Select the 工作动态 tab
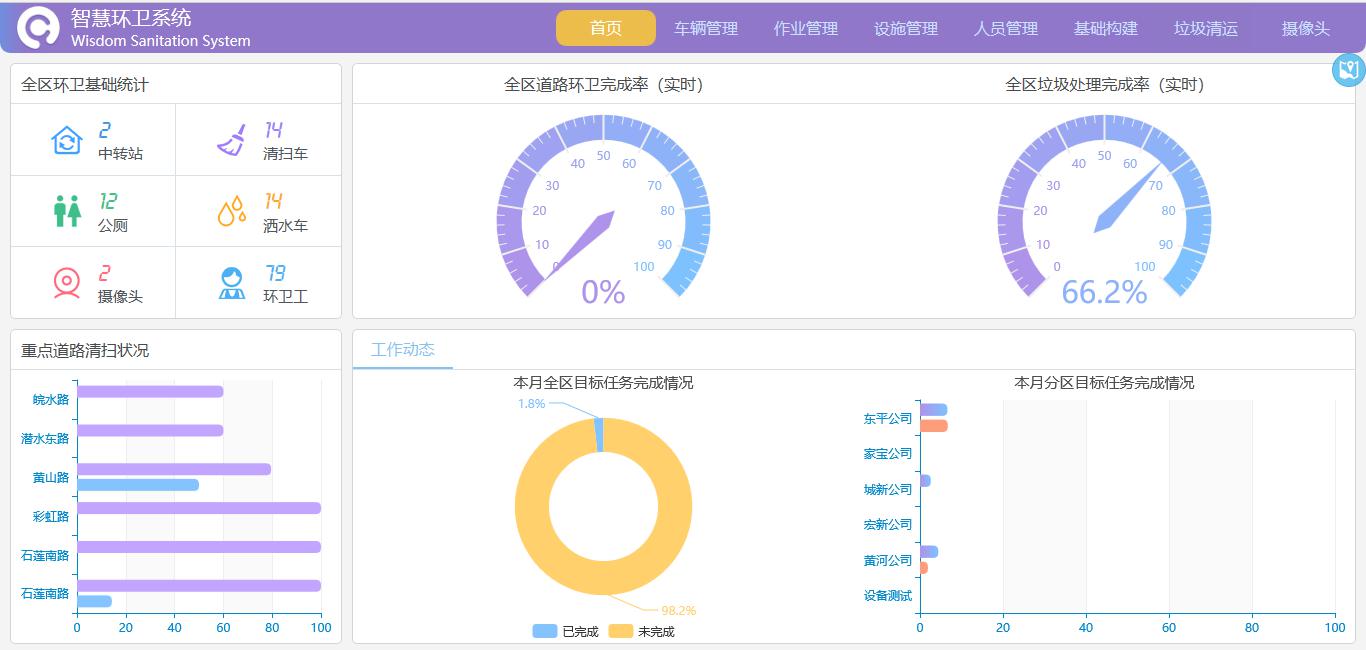Screen dimensions: 1366x650 tap(403, 349)
